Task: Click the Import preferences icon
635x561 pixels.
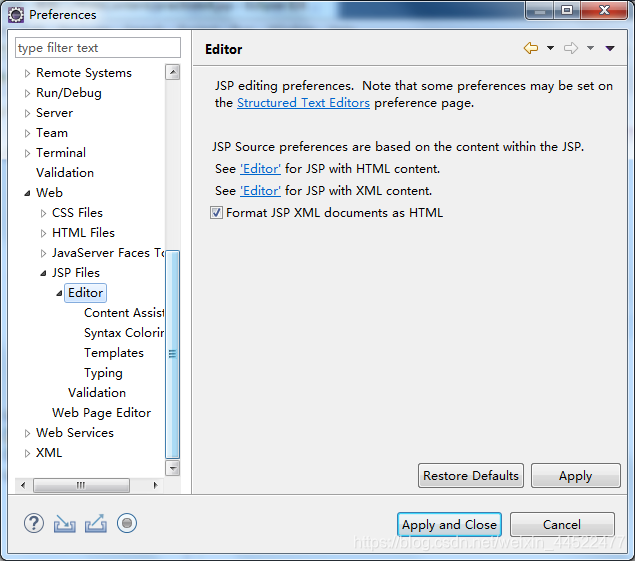Action: (64, 523)
